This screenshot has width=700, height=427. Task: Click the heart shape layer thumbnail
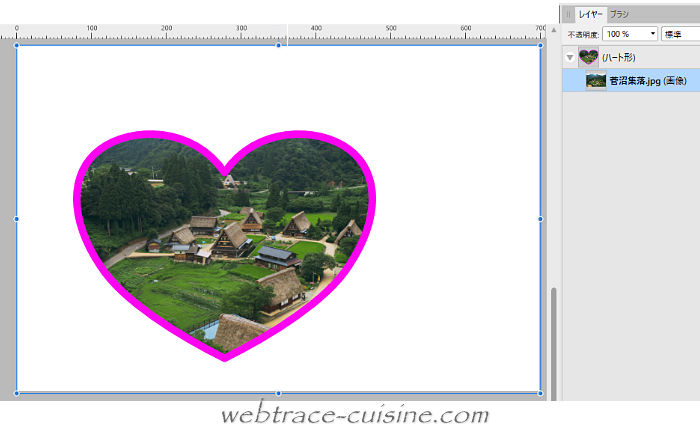coord(588,58)
